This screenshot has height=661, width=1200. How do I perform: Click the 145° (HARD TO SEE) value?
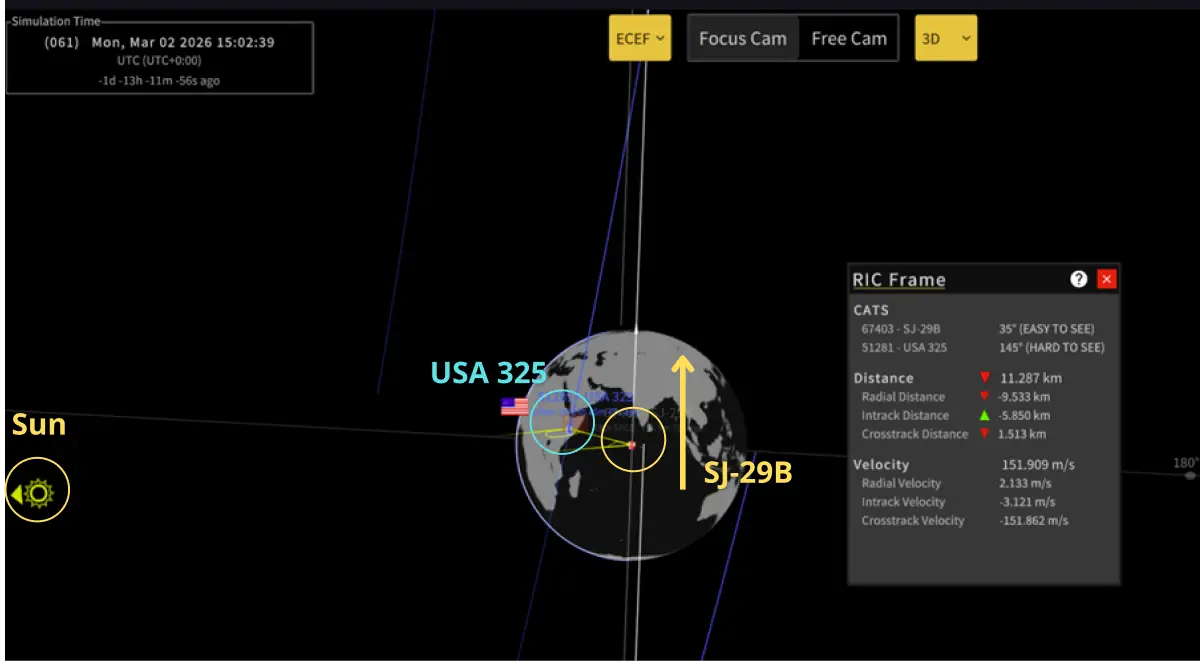pos(1051,348)
